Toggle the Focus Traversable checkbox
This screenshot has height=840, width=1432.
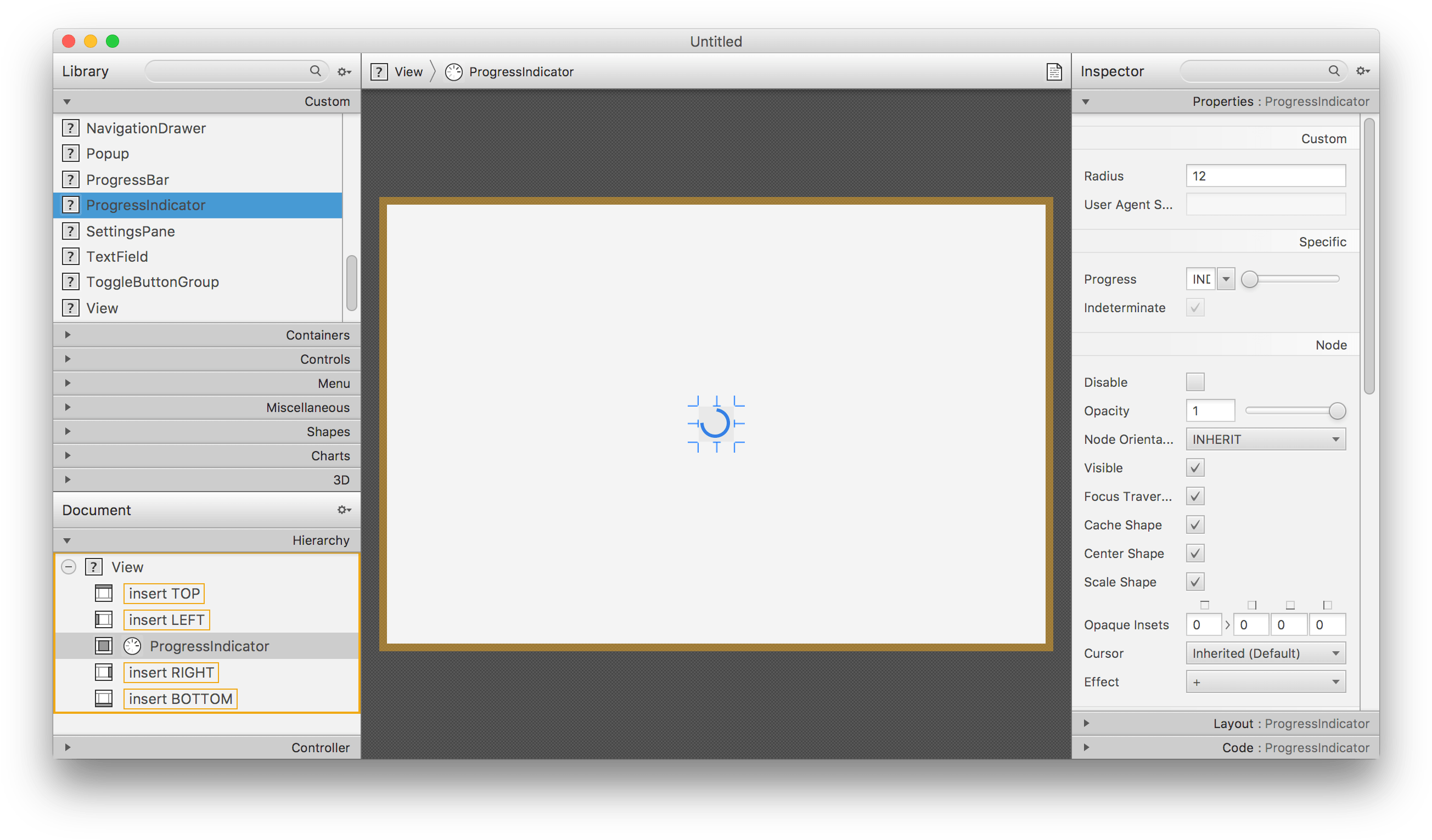pyautogui.click(x=1195, y=496)
